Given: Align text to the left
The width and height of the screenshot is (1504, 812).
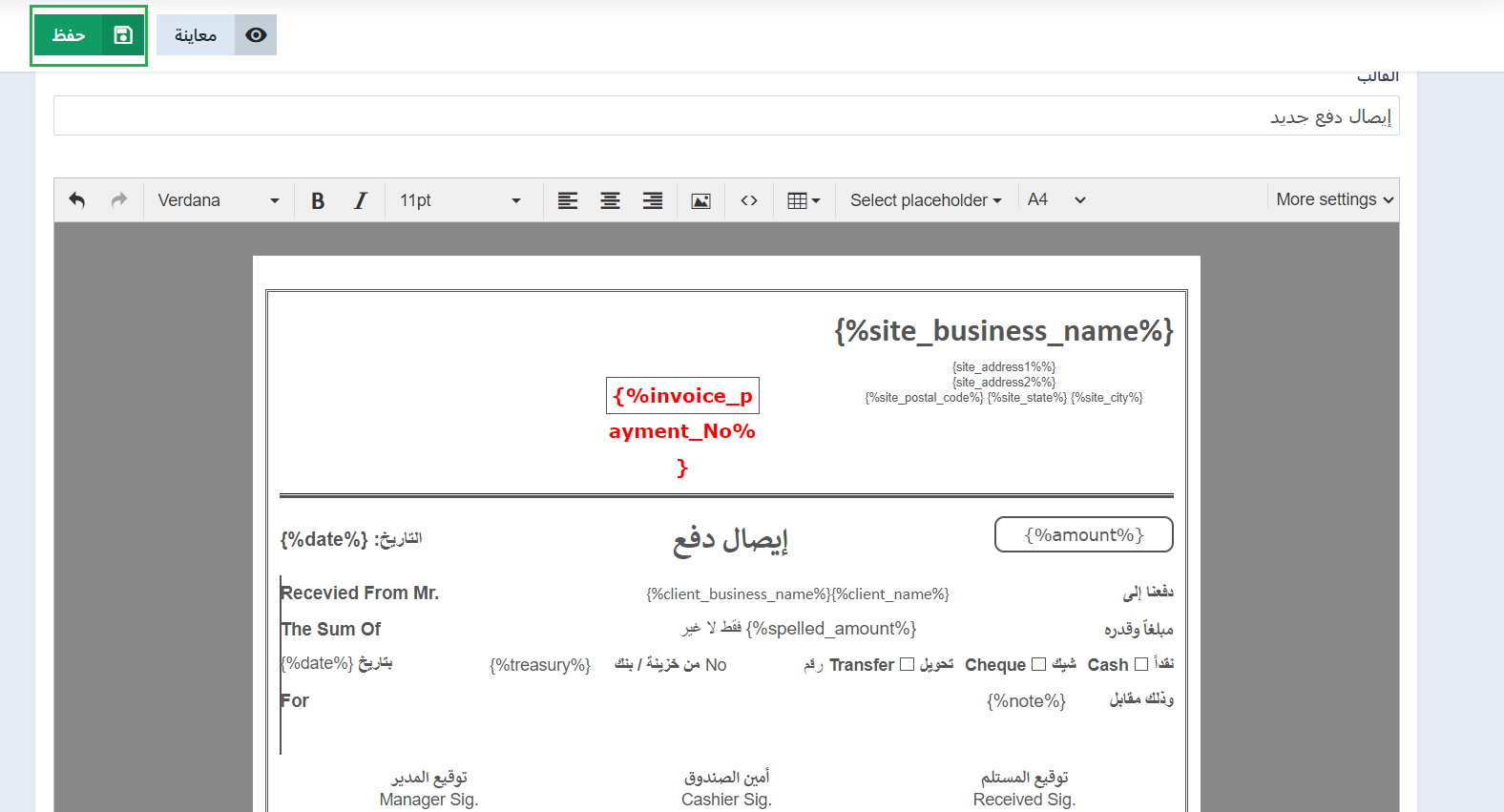Looking at the screenshot, I should pos(568,200).
